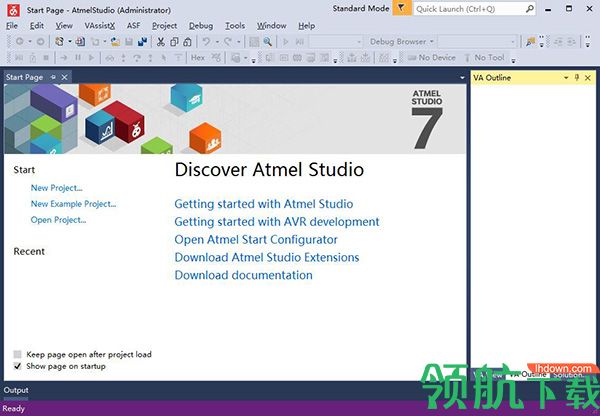
Task: Click the feedback filter icon beside Standard Mode
Action: 401,8
